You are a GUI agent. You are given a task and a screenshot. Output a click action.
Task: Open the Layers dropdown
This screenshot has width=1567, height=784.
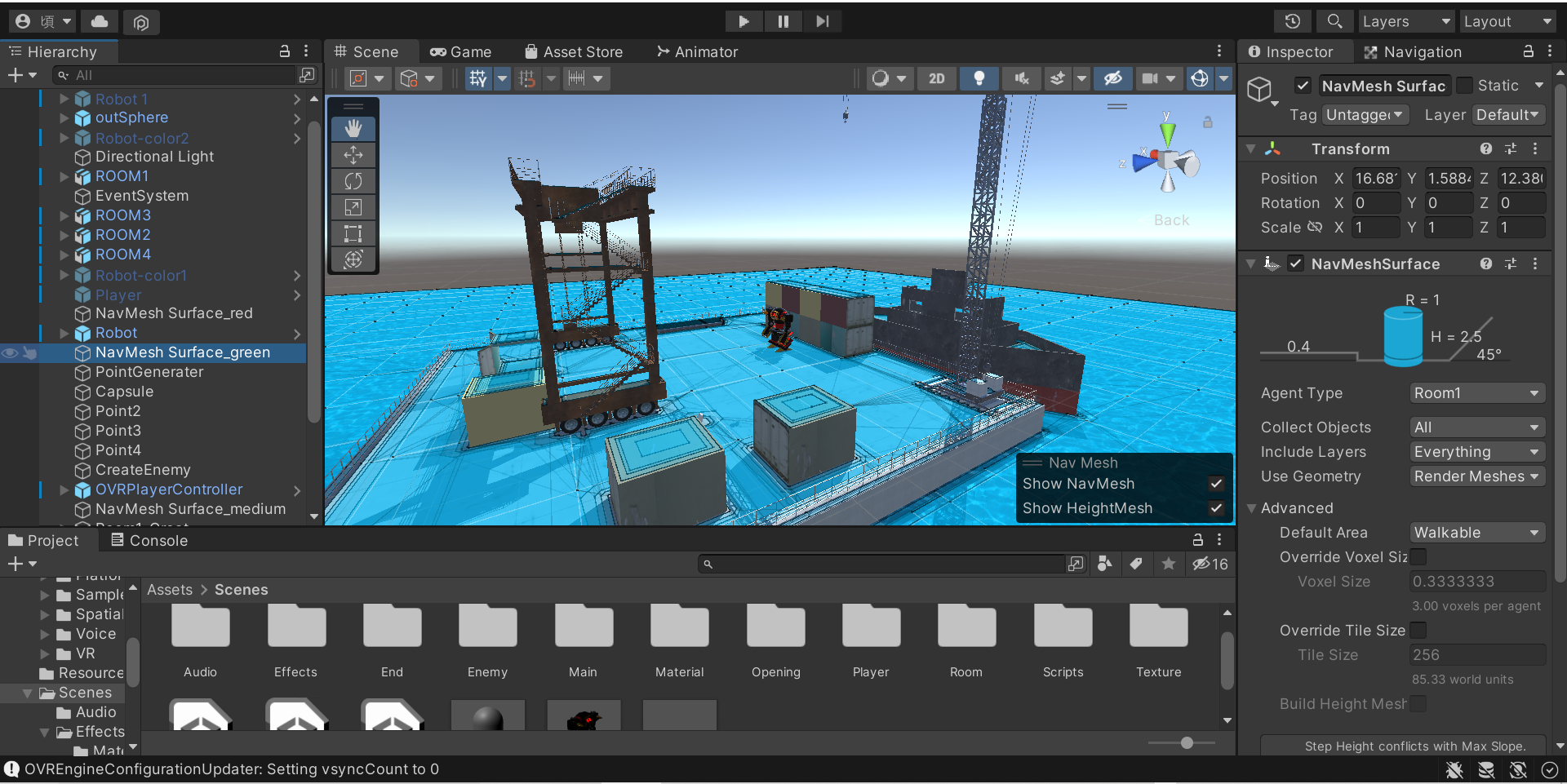coord(1405,21)
